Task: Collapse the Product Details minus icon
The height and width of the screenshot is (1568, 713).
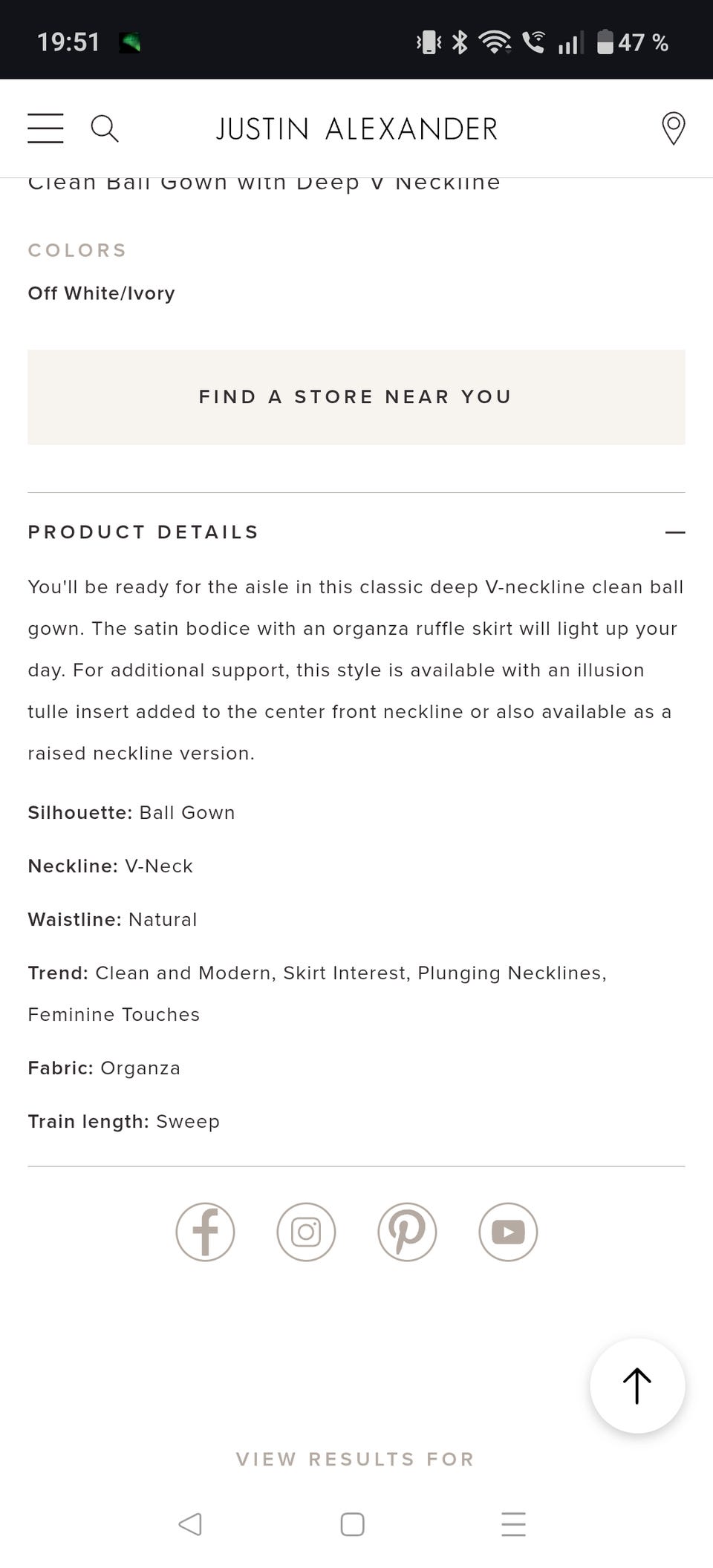Action: [x=674, y=532]
